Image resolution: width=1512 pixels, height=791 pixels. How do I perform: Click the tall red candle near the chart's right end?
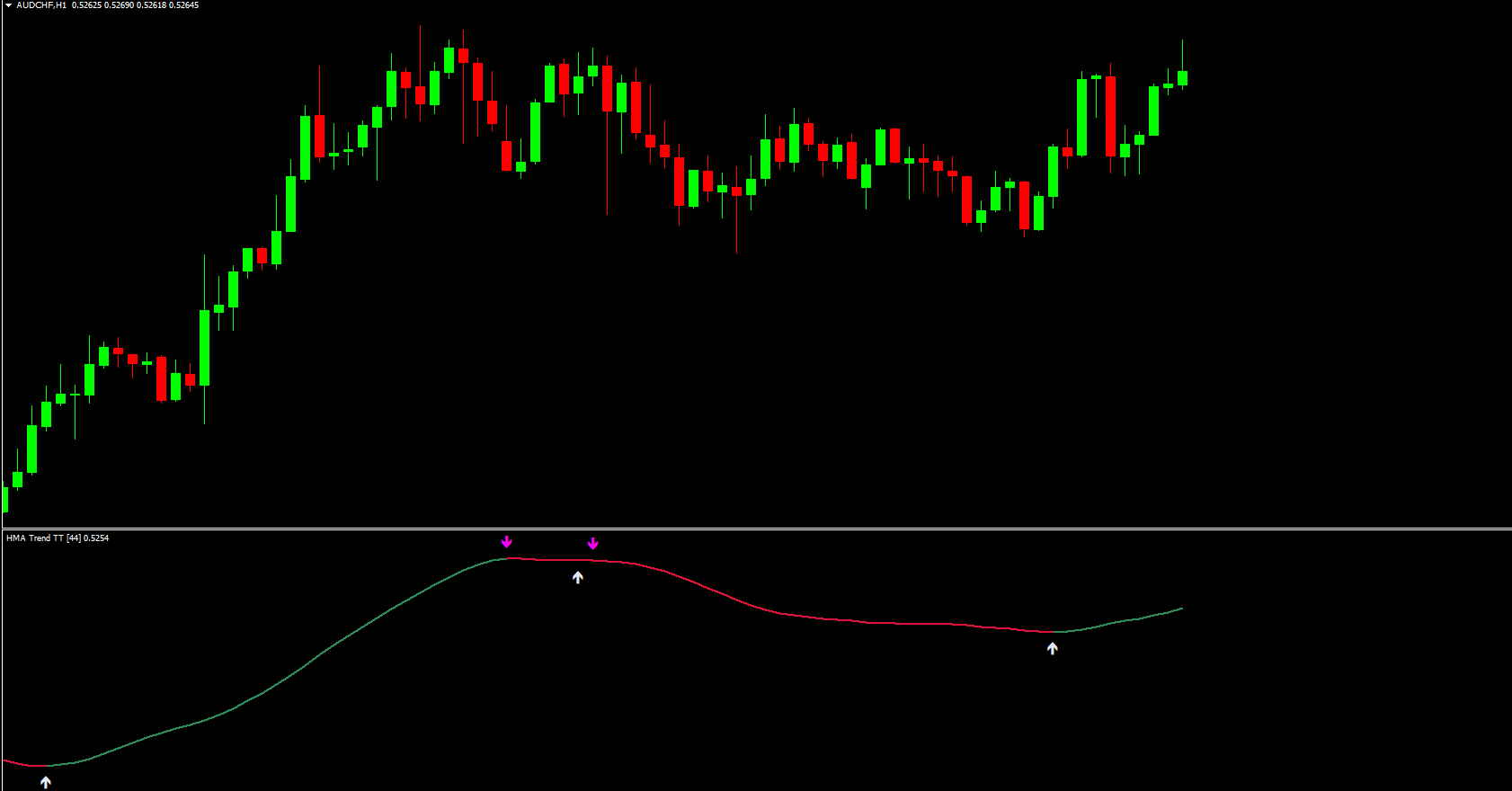click(1111, 117)
